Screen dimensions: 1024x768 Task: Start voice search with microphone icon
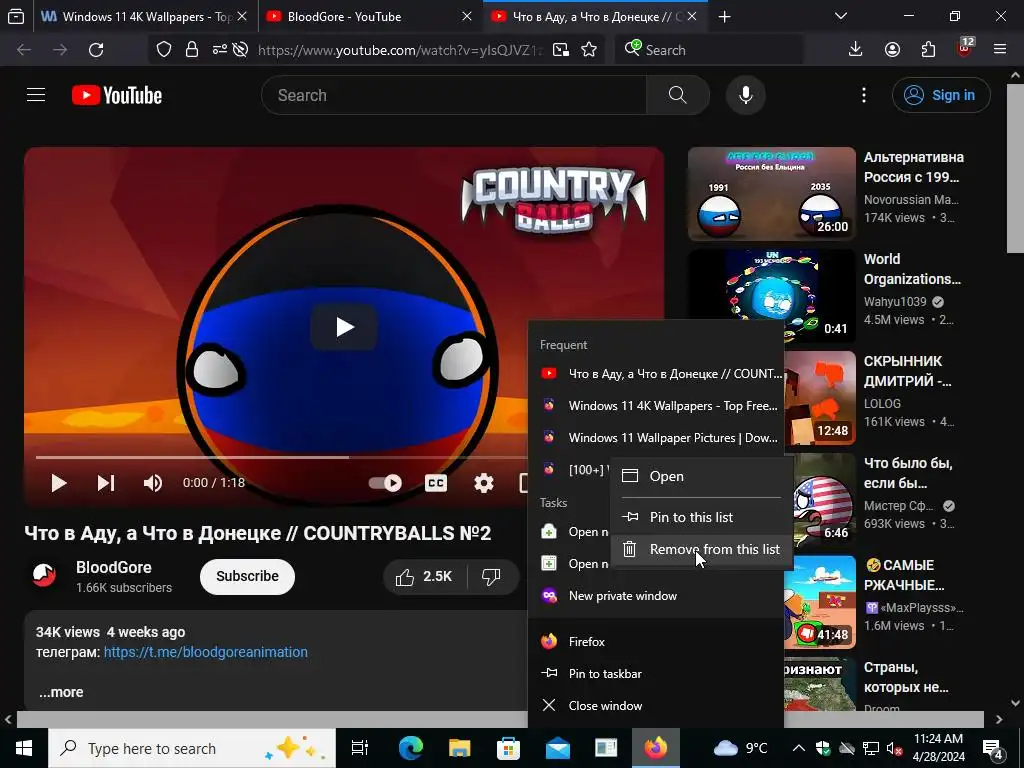pos(745,95)
